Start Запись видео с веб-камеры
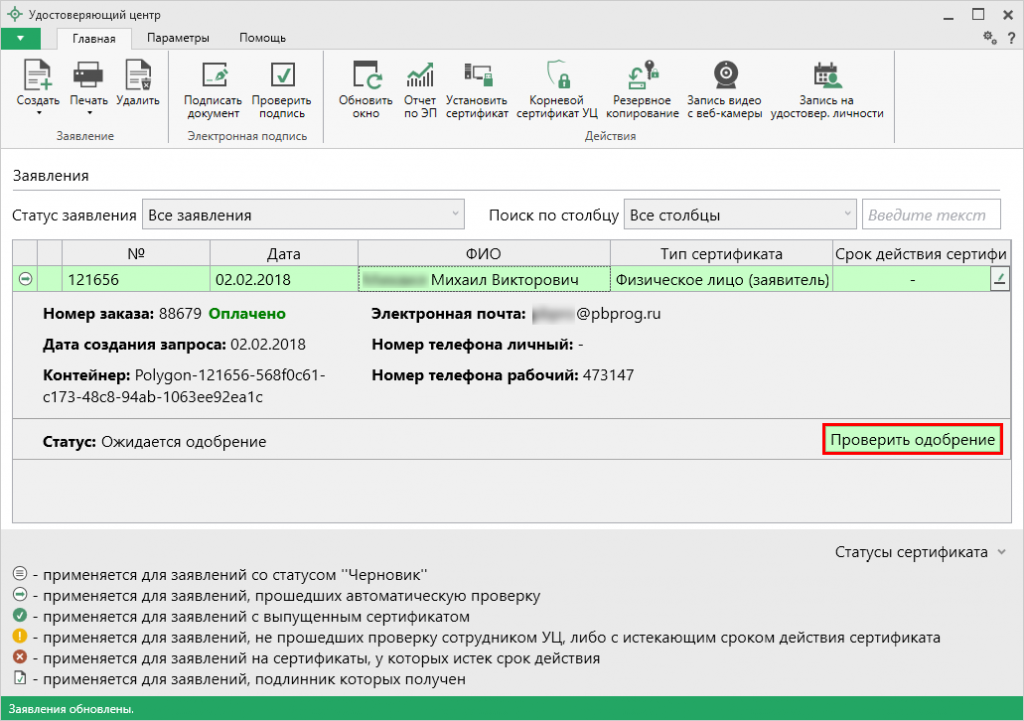Viewport: 1024px width, 721px height. (x=724, y=77)
